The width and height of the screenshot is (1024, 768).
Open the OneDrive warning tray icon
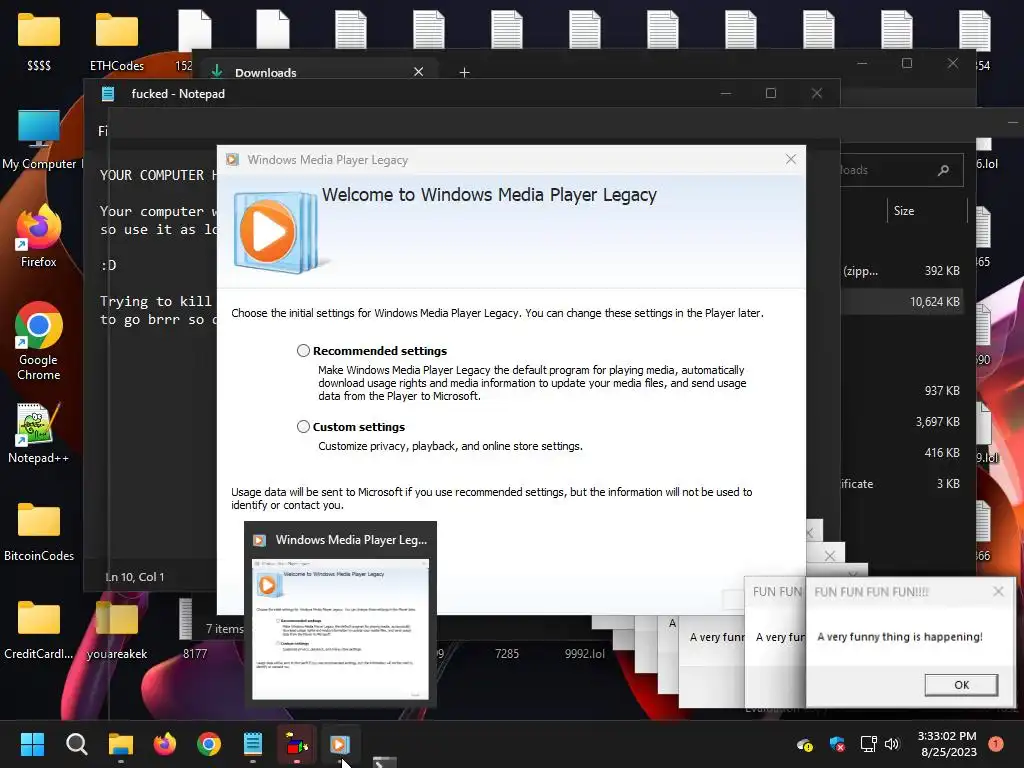pyautogui.click(x=805, y=744)
